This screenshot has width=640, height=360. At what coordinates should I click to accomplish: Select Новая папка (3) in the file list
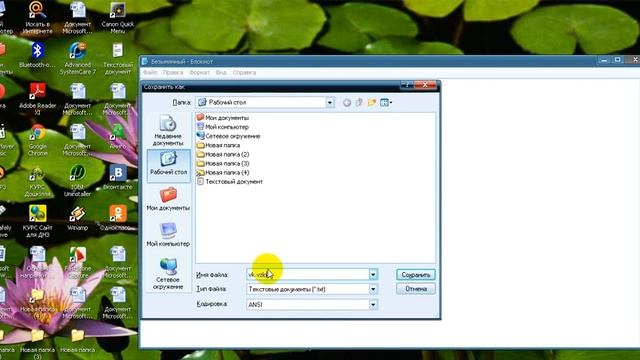(x=223, y=163)
